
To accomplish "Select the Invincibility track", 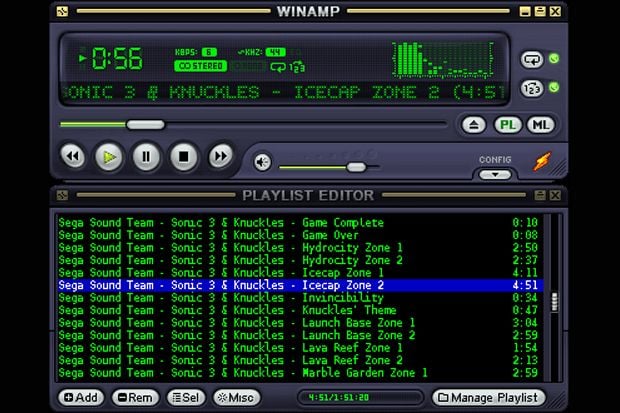I will pyautogui.click(x=301, y=297).
